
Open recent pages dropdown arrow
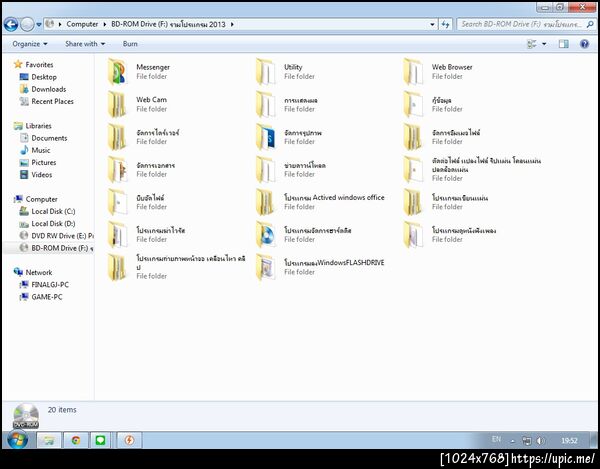click(39, 24)
